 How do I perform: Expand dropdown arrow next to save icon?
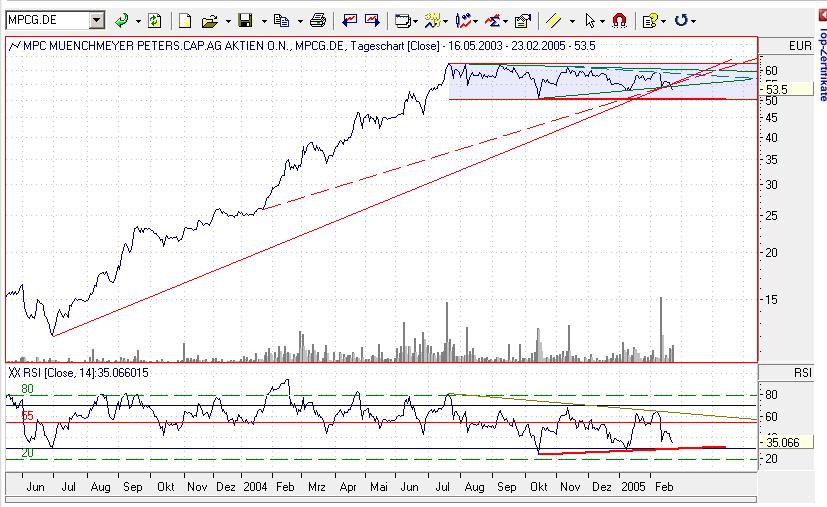[x=264, y=22]
